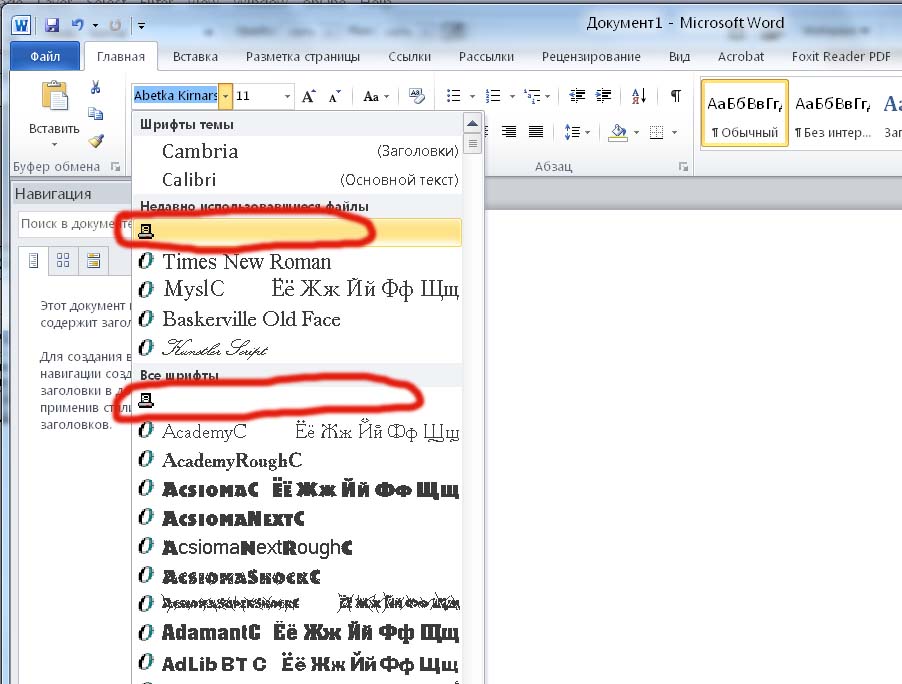Apply the Без интервала style

[x=833, y=113]
